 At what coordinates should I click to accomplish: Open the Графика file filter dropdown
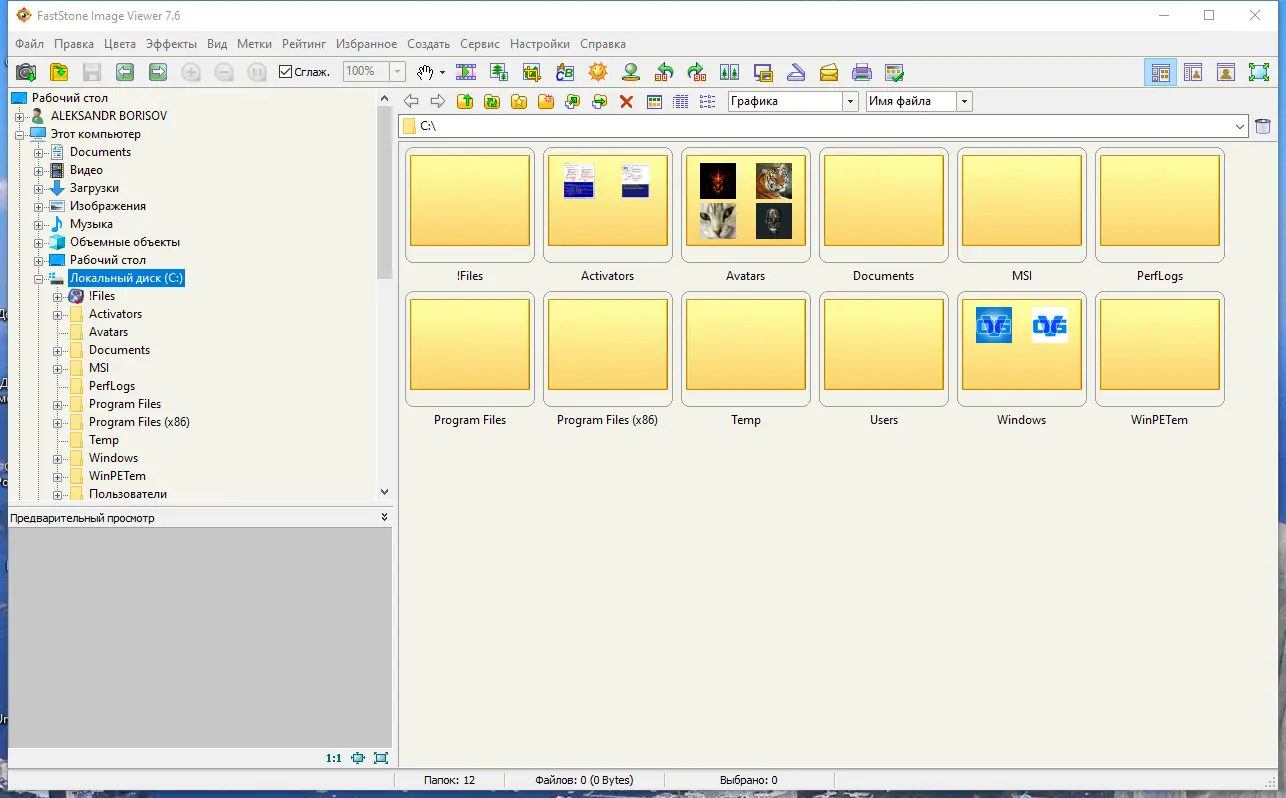pos(850,101)
